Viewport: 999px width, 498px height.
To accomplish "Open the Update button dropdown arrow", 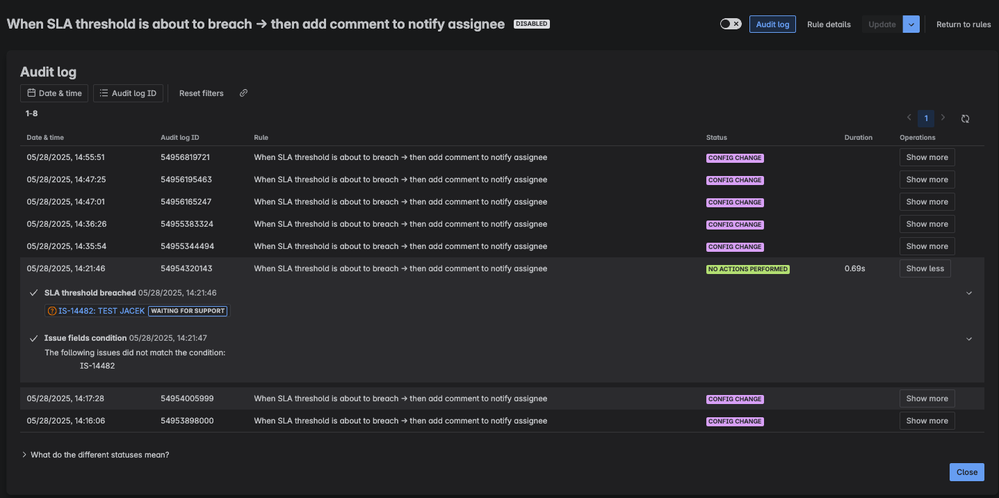I will coord(911,24).
